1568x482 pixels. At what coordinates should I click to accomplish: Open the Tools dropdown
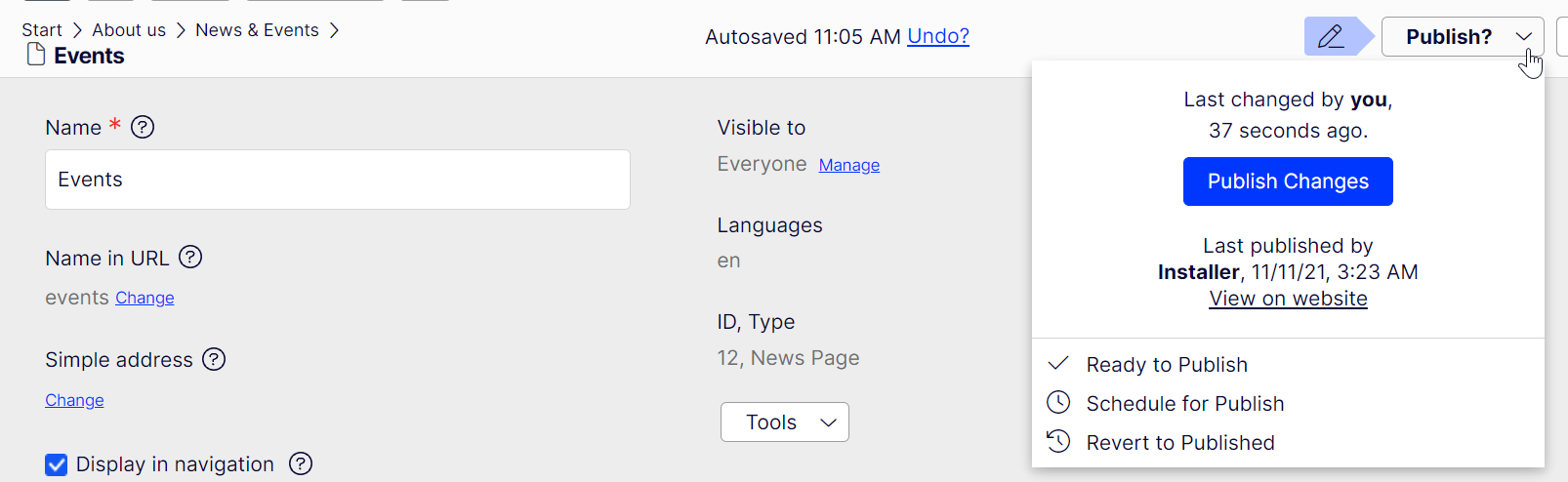pyautogui.click(x=784, y=422)
